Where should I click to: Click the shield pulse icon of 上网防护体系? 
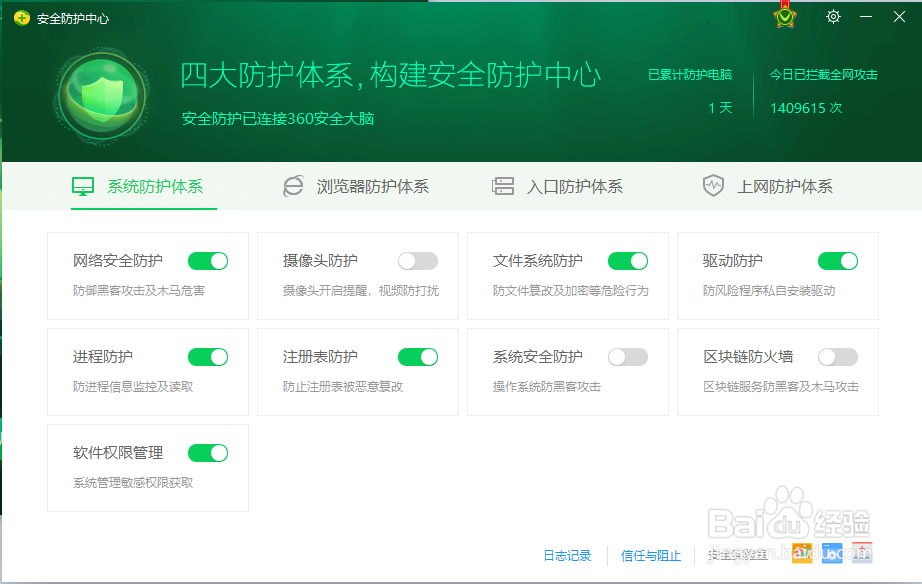pos(713,186)
